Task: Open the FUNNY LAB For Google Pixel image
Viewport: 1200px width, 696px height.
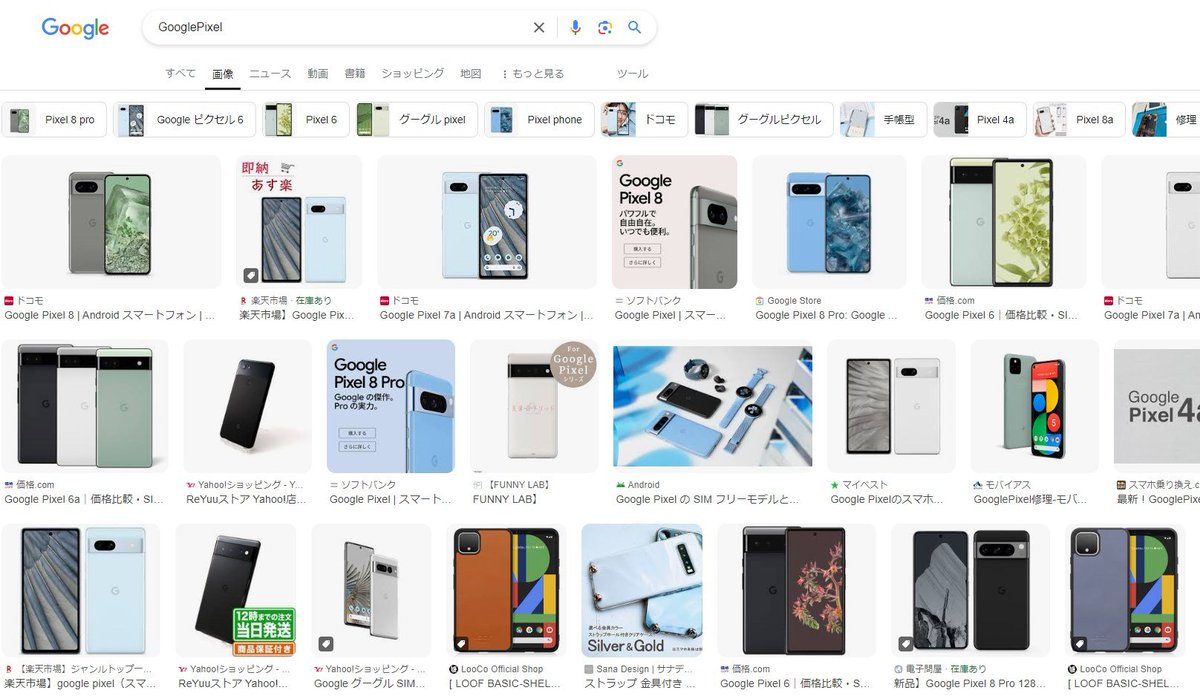Action: [x=534, y=406]
